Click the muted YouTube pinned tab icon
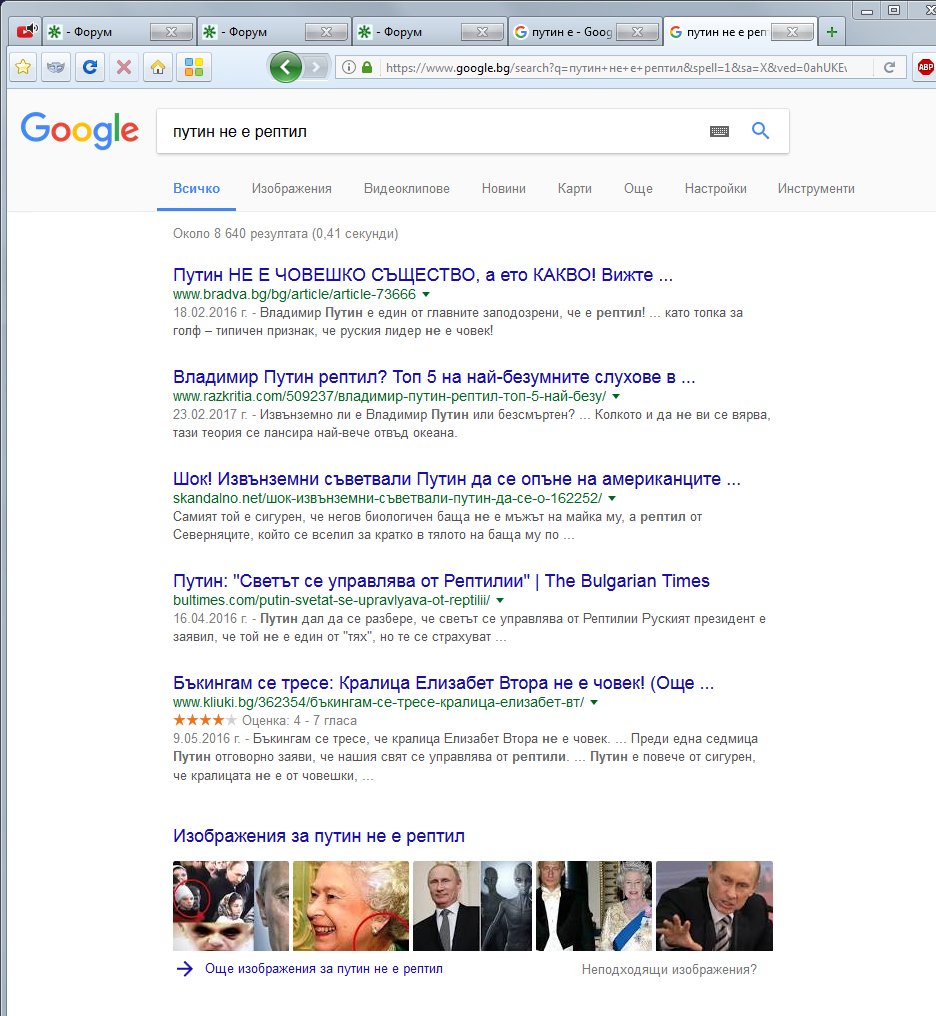 (27, 31)
